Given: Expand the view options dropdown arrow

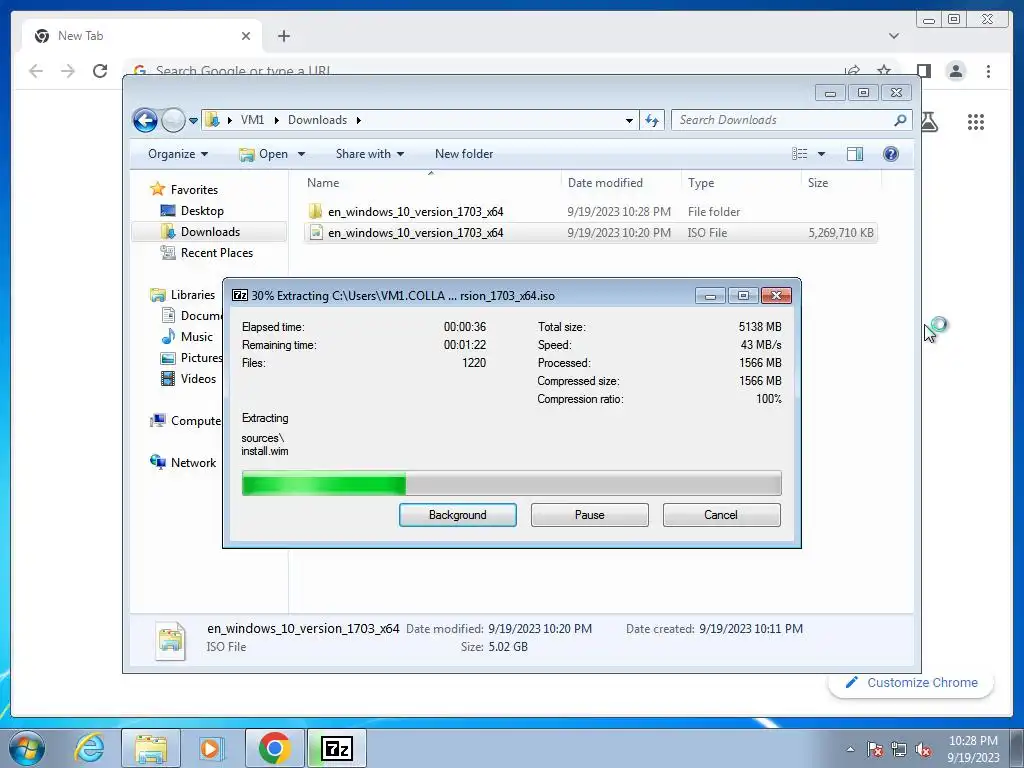Looking at the screenshot, I should [822, 154].
